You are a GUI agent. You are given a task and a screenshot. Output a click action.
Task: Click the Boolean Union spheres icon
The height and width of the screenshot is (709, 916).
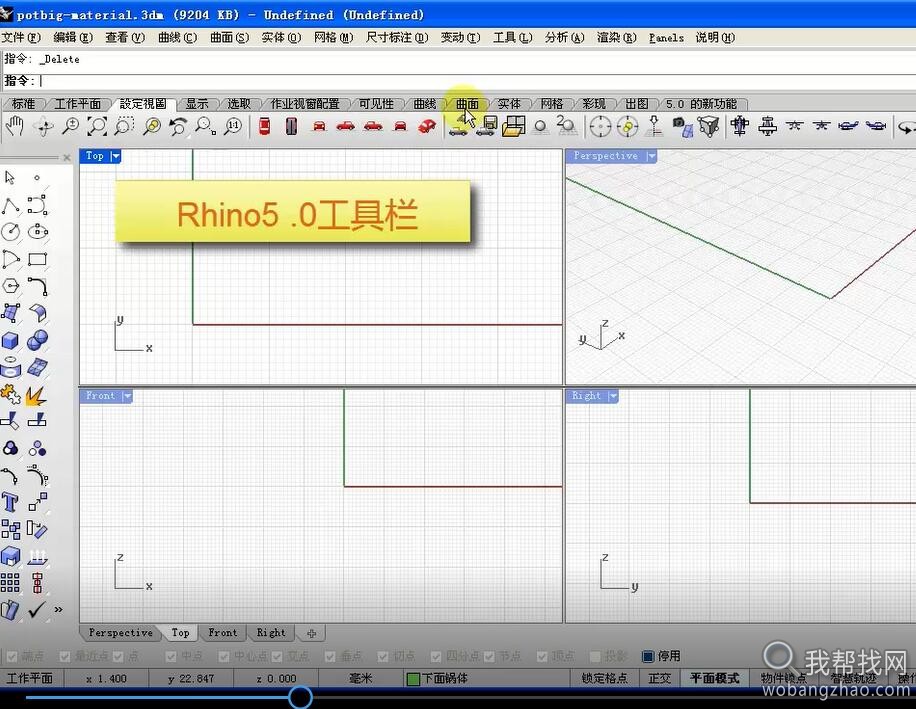tap(37, 340)
